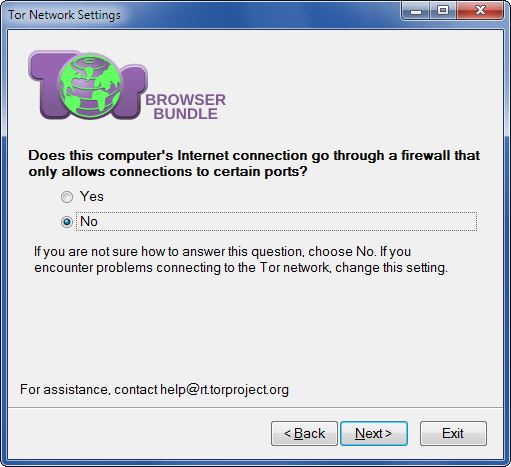Select the Yes radio button
This screenshot has height=467, width=511.
(67, 197)
